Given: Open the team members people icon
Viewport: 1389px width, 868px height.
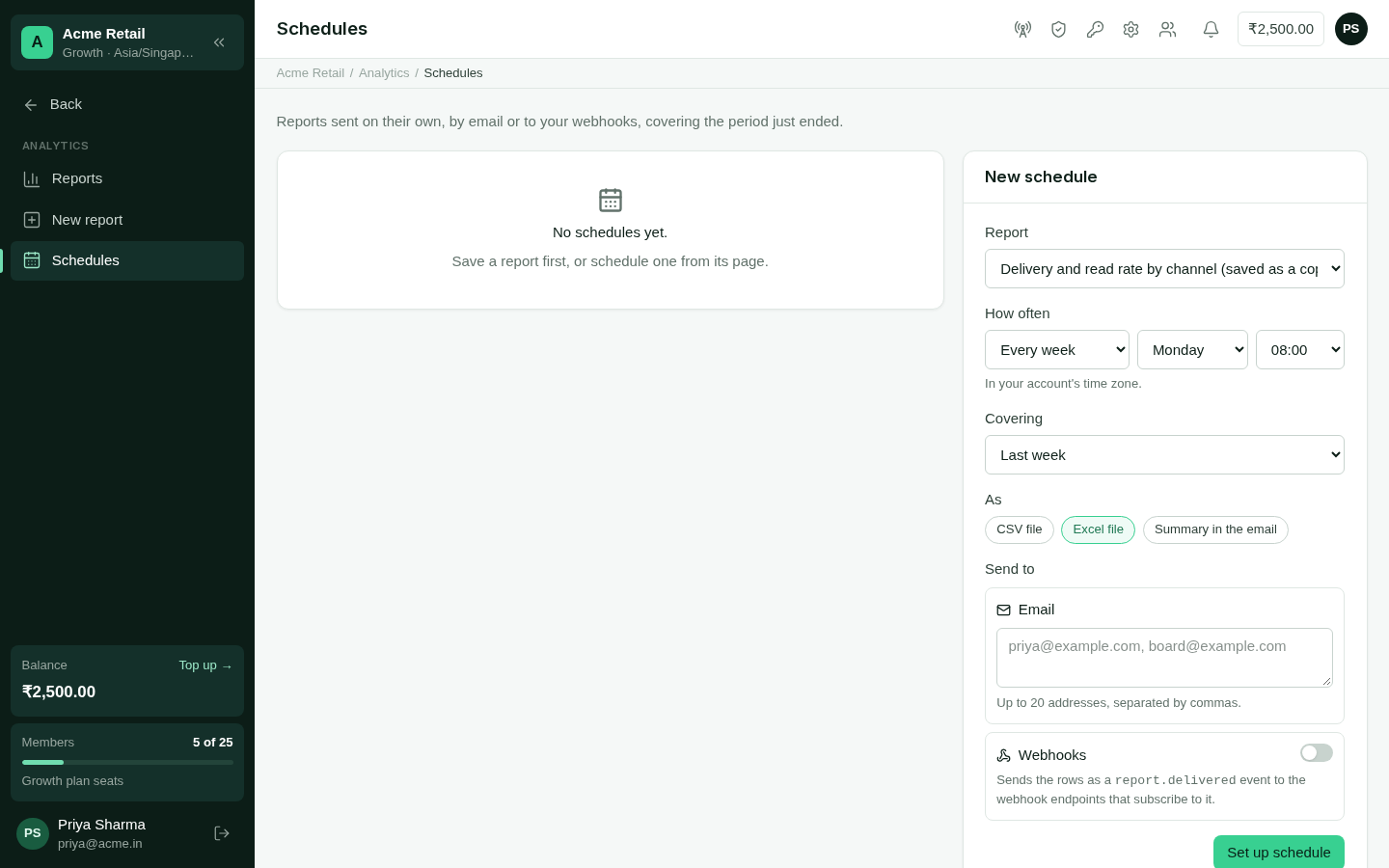Looking at the screenshot, I should [1167, 29].
